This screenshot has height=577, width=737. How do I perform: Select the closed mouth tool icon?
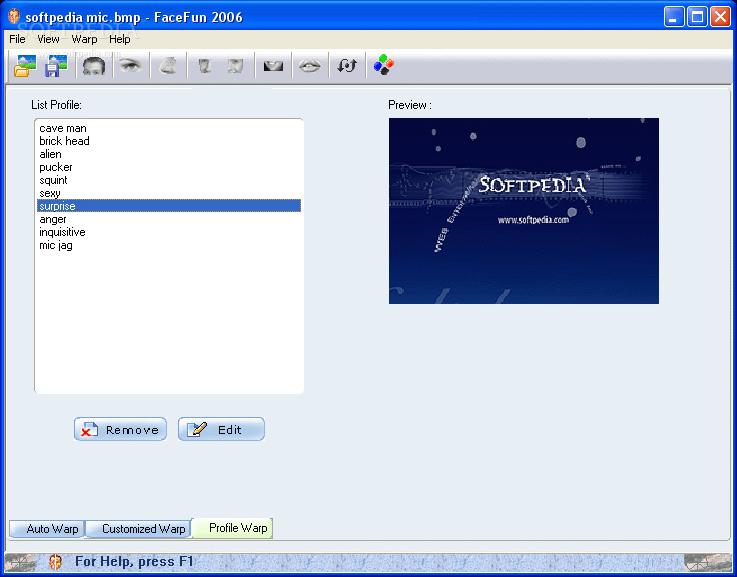pos(273,66)
